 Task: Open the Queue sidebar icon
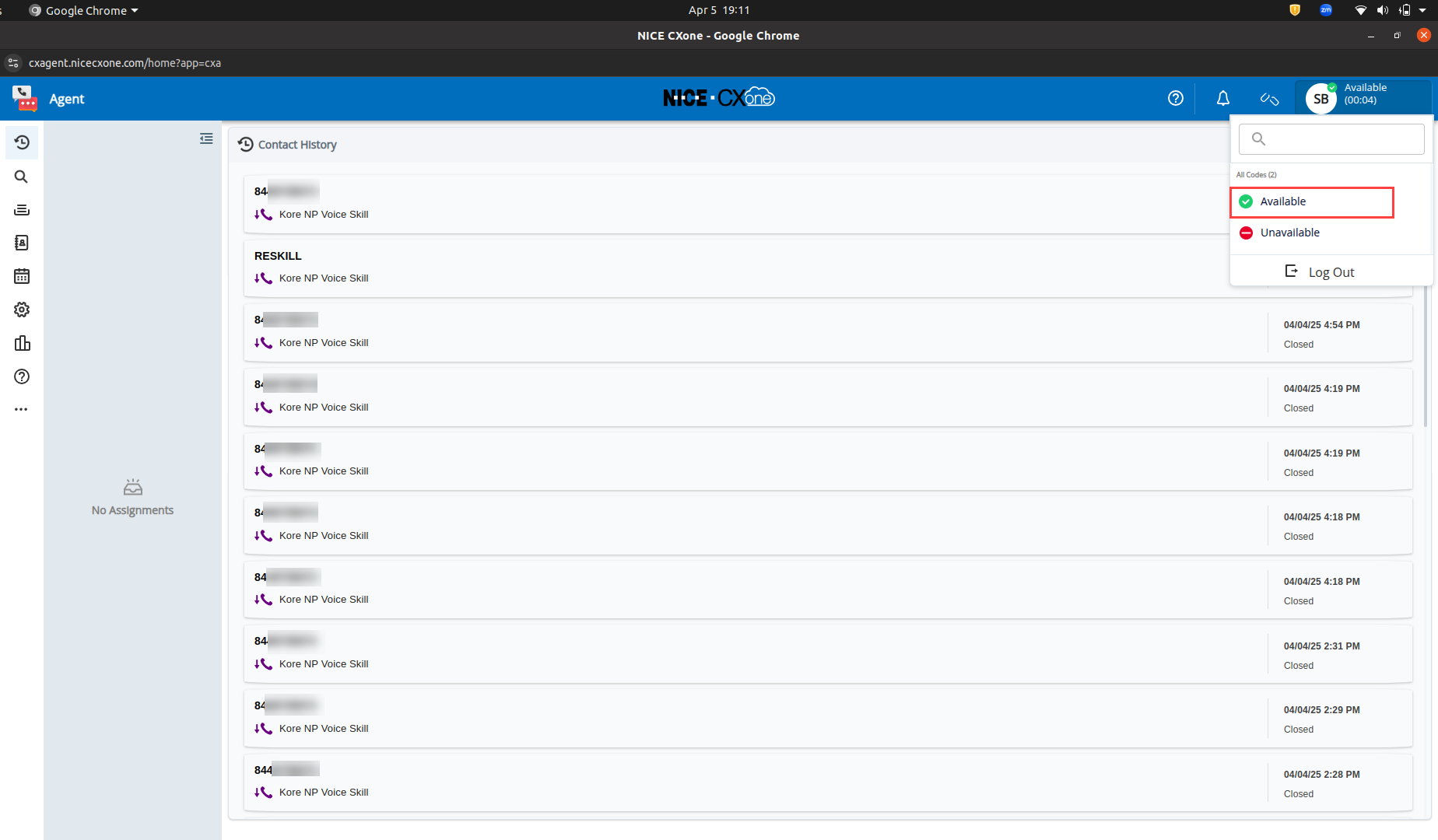(x=22, y=210)
